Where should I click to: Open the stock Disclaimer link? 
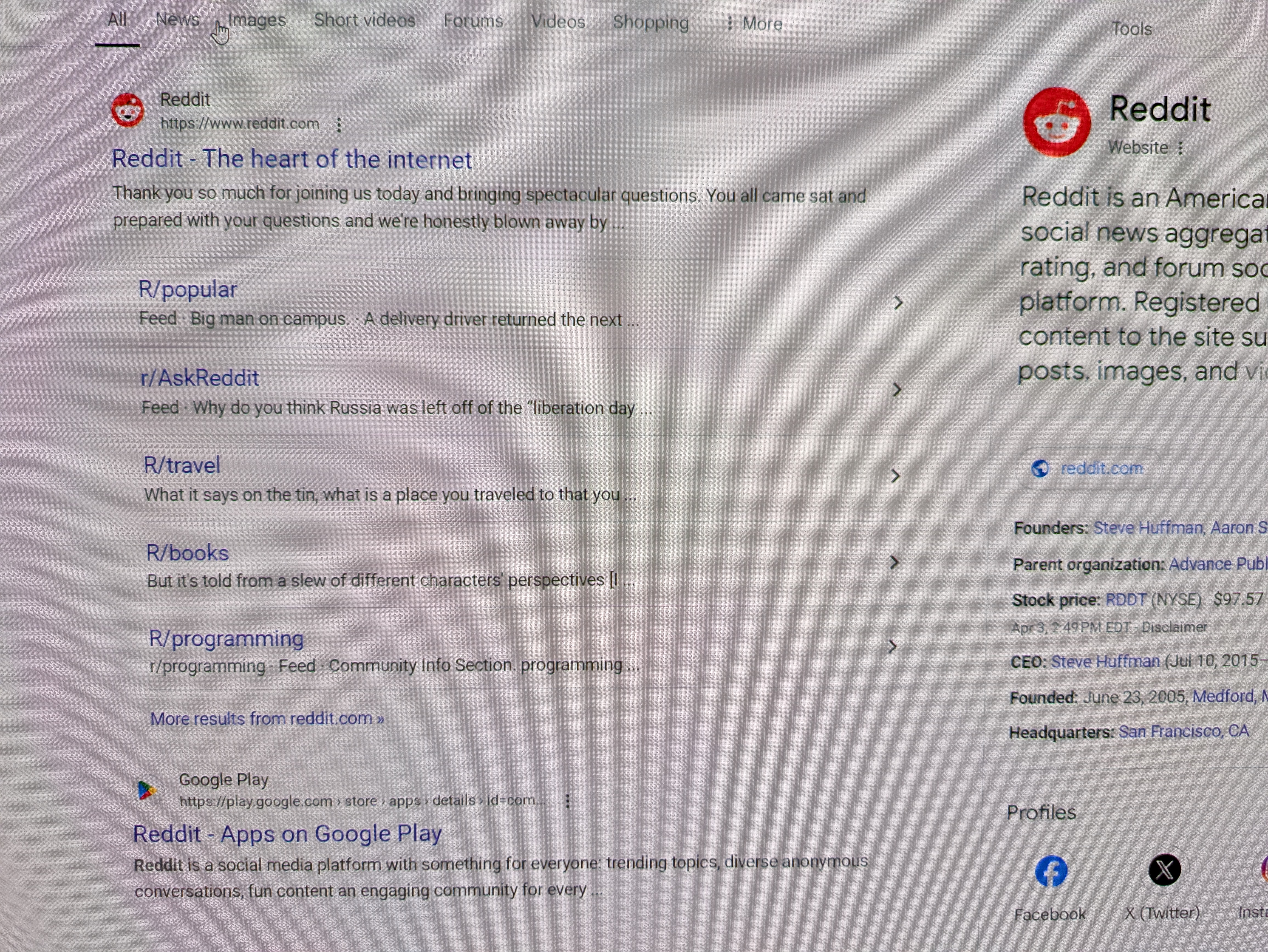coord(1174,628)
